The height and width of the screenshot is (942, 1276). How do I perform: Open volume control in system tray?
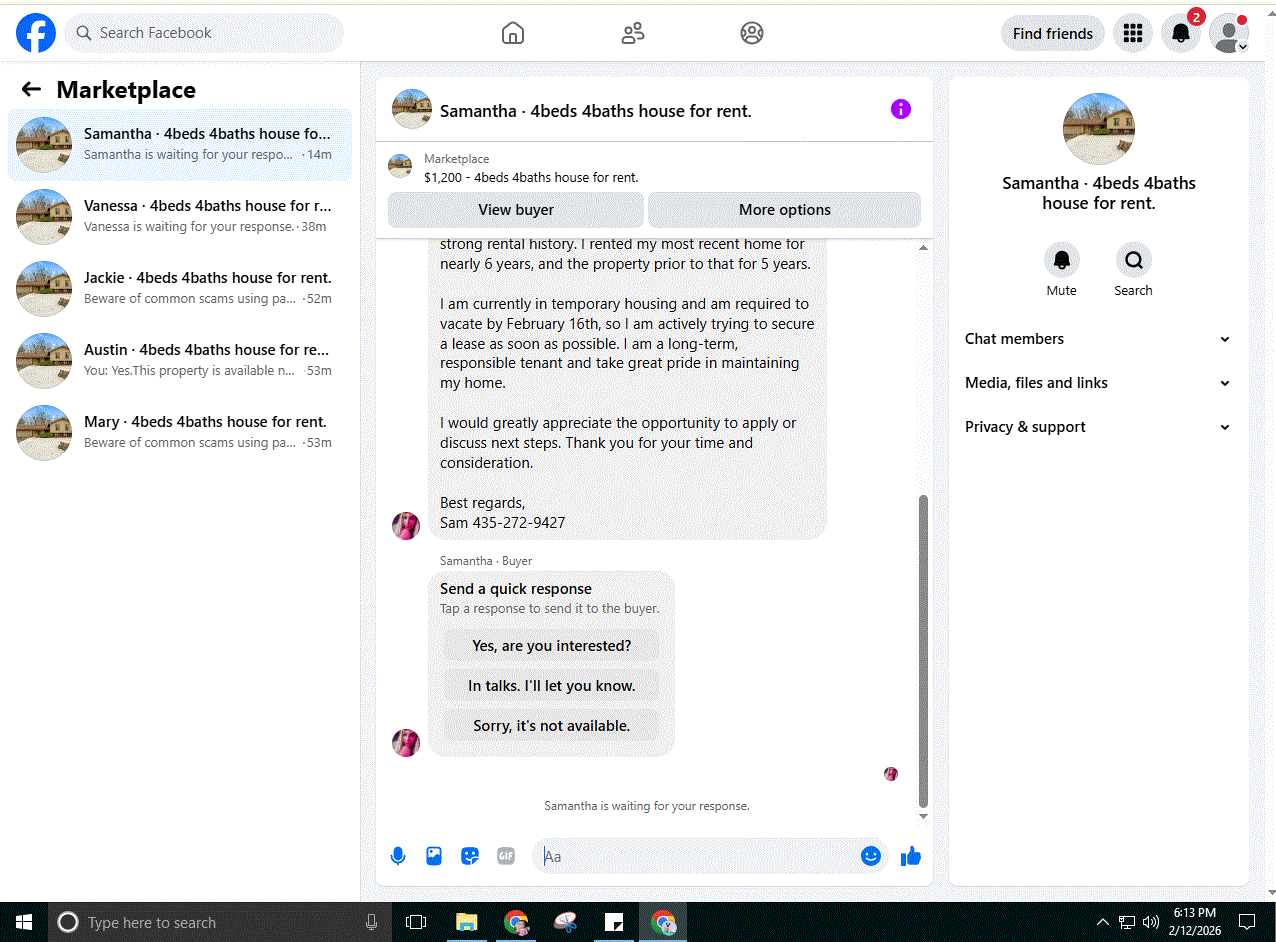pos(1150,922)
